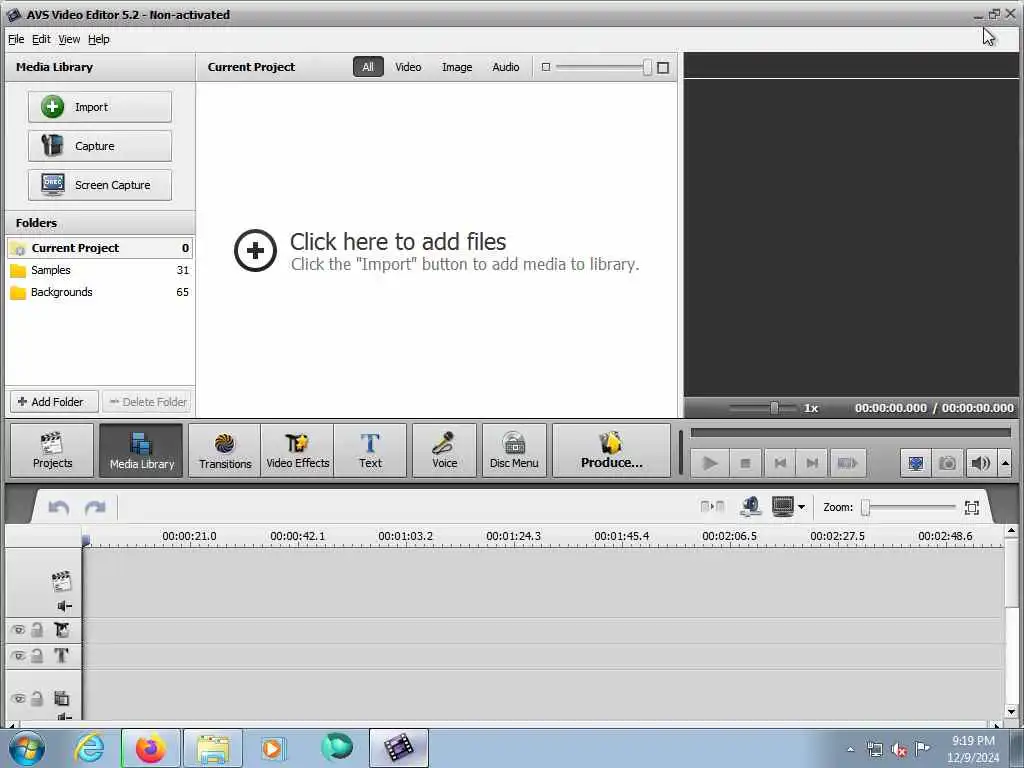Open the Text panel
This screenshot has height=768, width=1024.
click(370, 451)
